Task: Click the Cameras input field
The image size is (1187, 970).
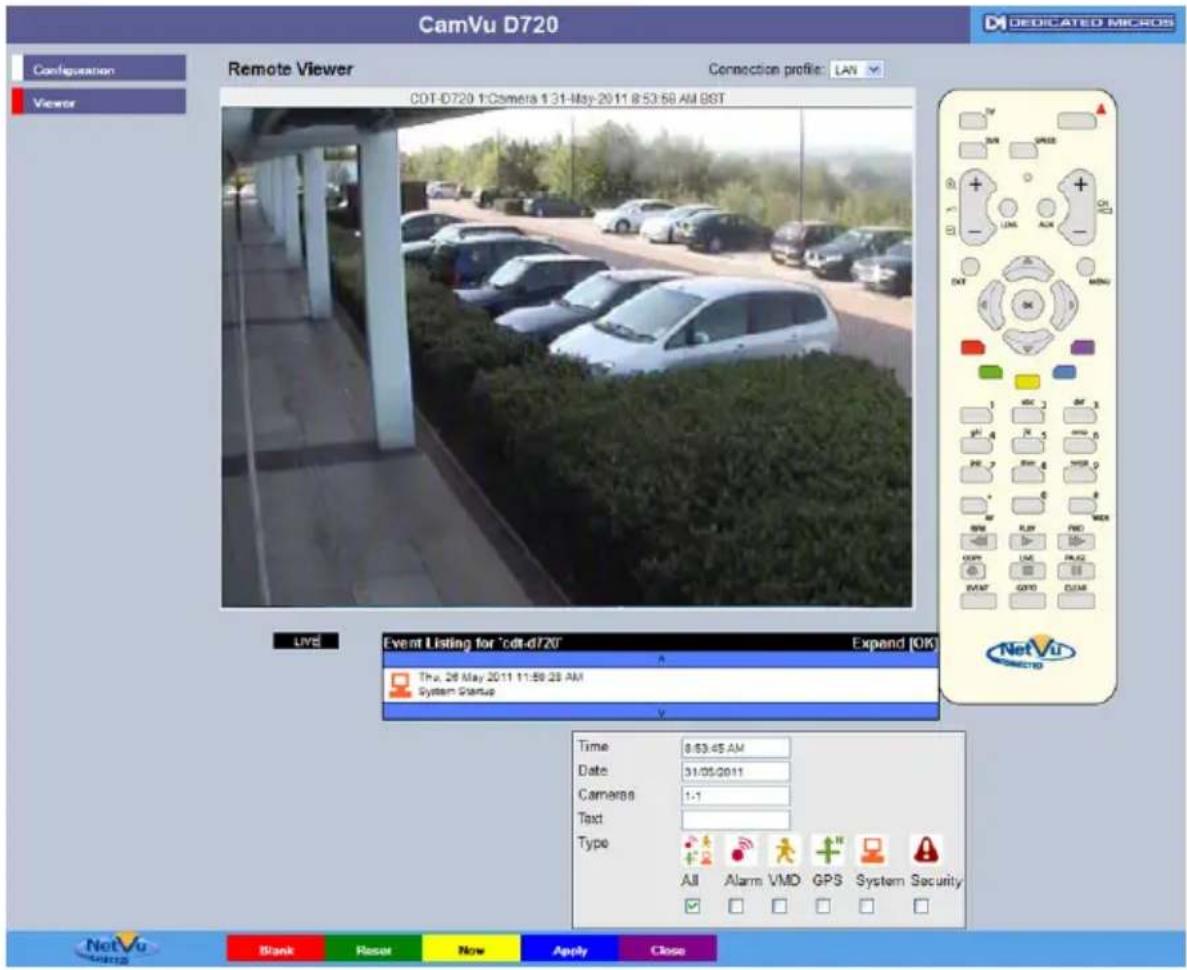Action: 736,796
